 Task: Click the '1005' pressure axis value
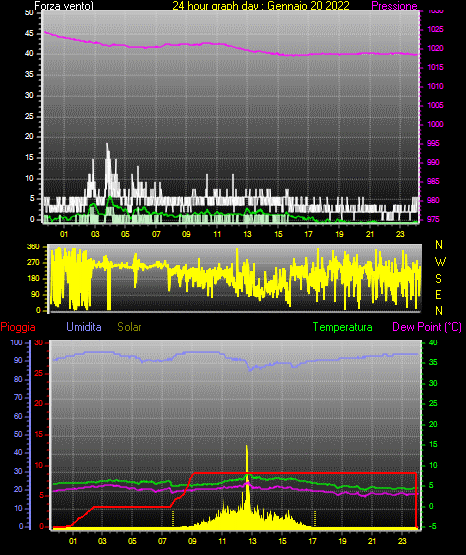coord(435,105)
